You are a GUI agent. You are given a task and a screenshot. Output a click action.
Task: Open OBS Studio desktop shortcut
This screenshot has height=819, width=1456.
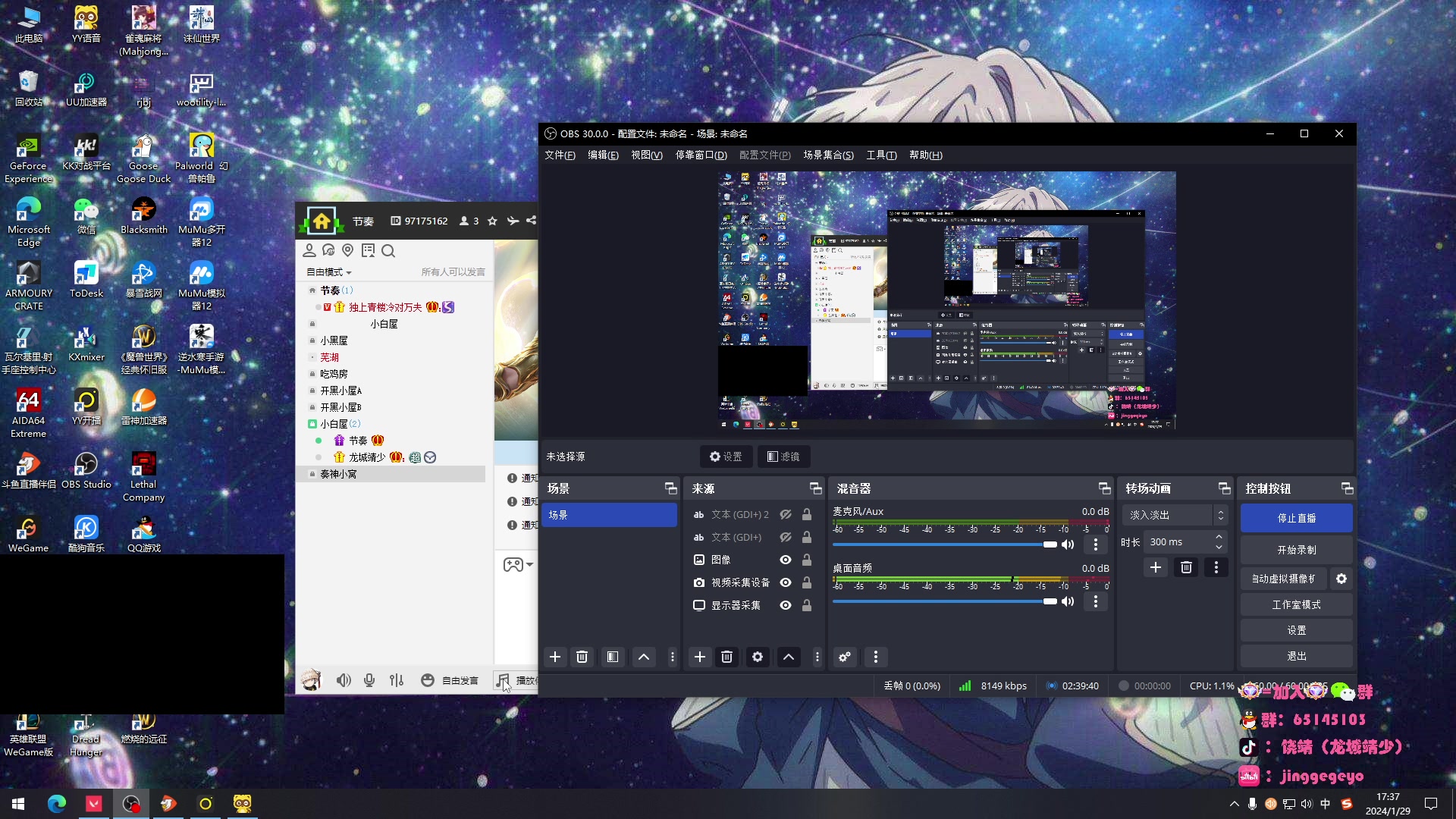point(86,470)
